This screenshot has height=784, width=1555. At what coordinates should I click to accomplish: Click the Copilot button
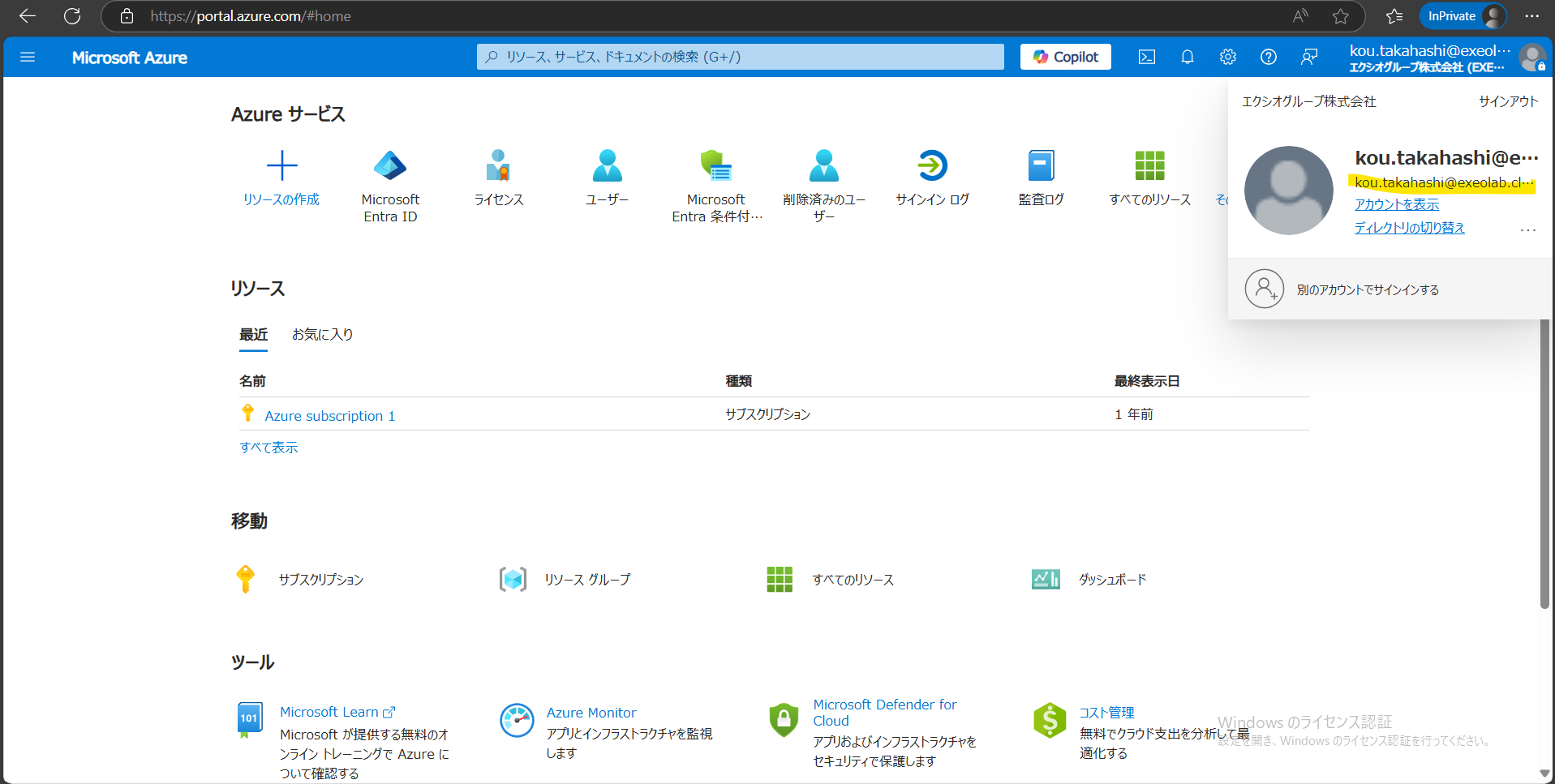tap(1065, 57)
